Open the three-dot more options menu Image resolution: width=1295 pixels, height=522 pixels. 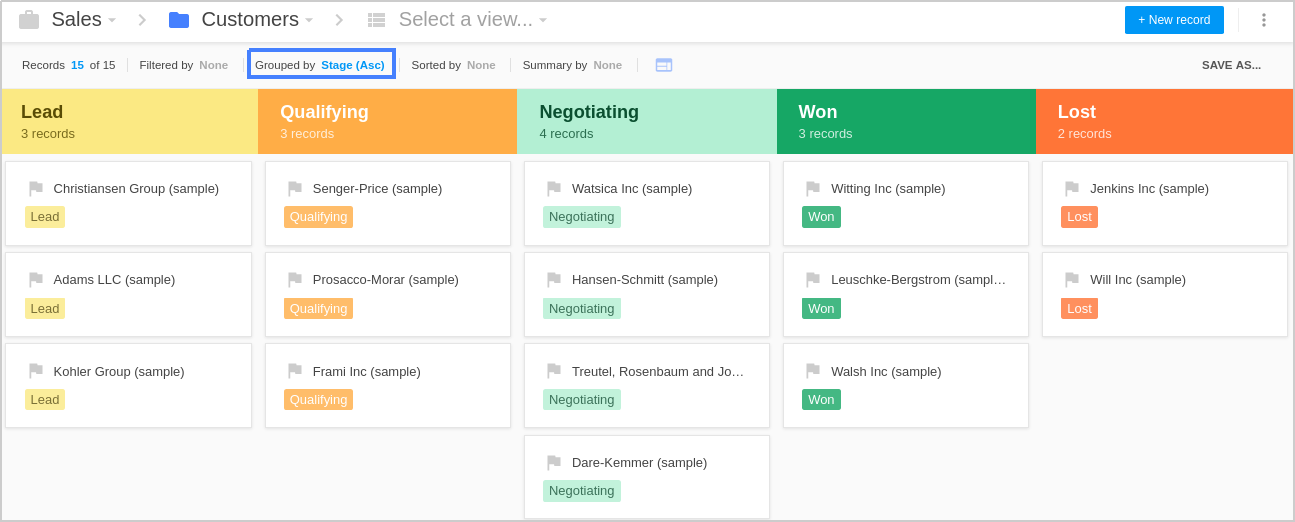pos(1263,20)
